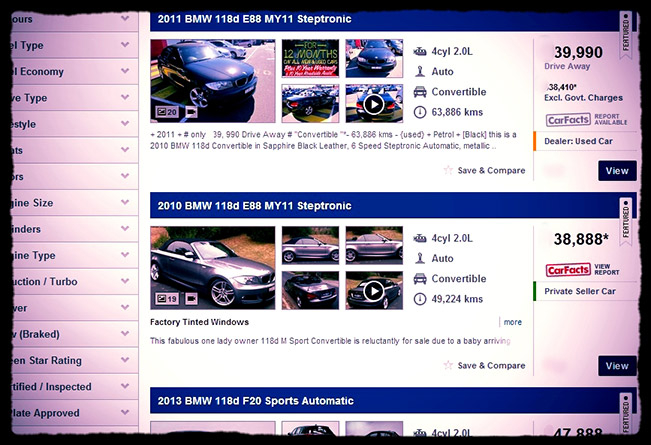This screenshot has width=651, height=445.
Task: Expand the Fuel Type filter
Action: coord(75,45)
